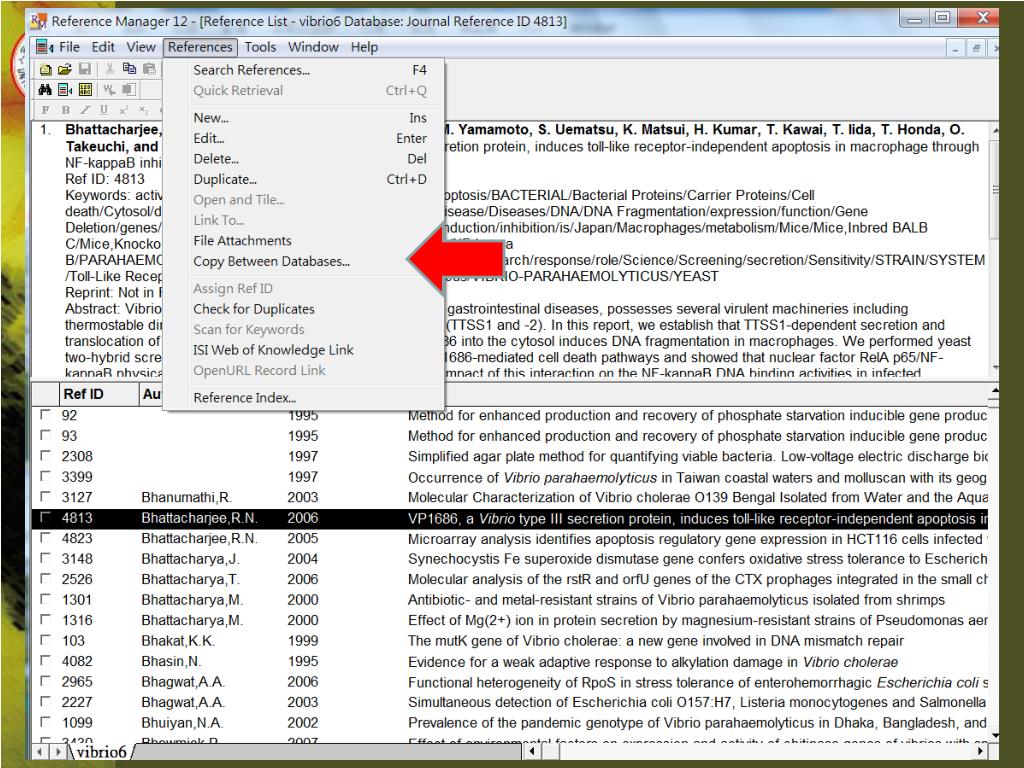Open the Help menu

pyautogui.click(x=364, y=47)
